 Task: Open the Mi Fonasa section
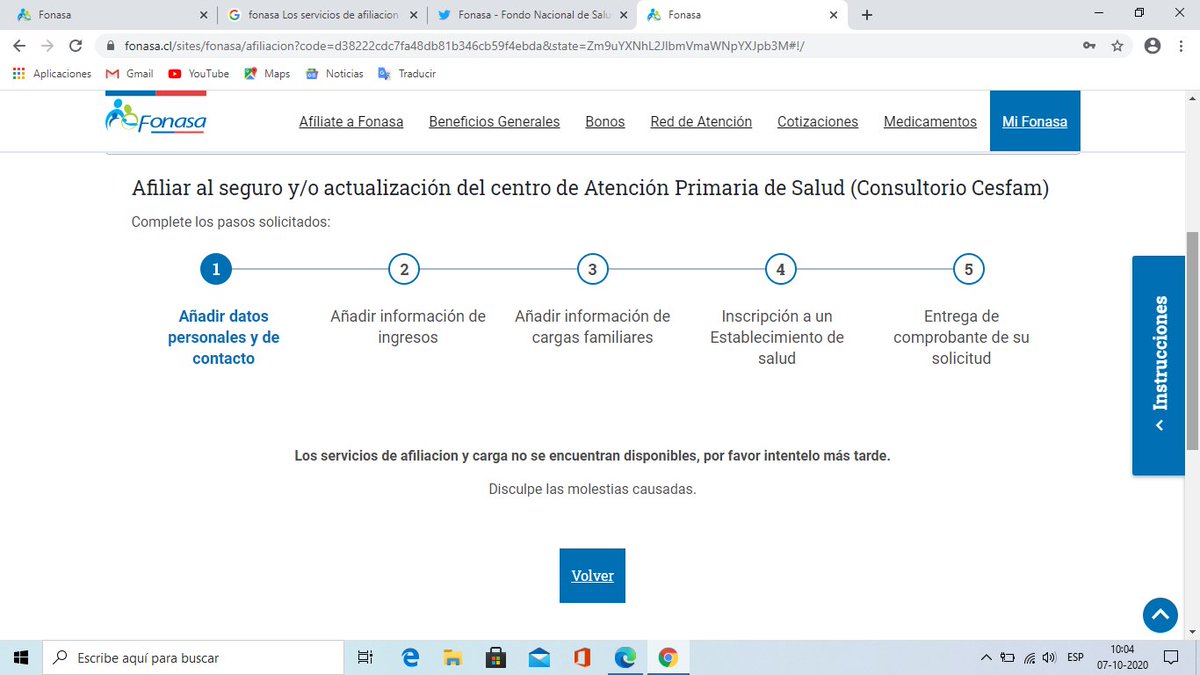coord(1035,121)
